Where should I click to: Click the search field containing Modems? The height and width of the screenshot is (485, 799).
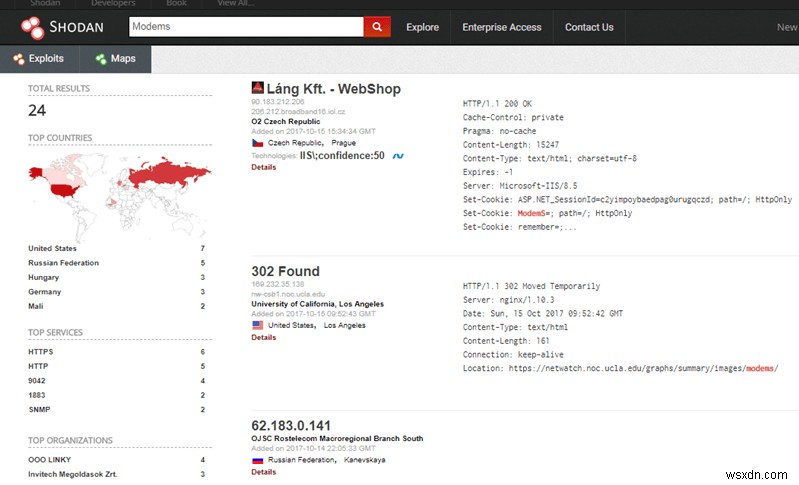coord(246,26)
